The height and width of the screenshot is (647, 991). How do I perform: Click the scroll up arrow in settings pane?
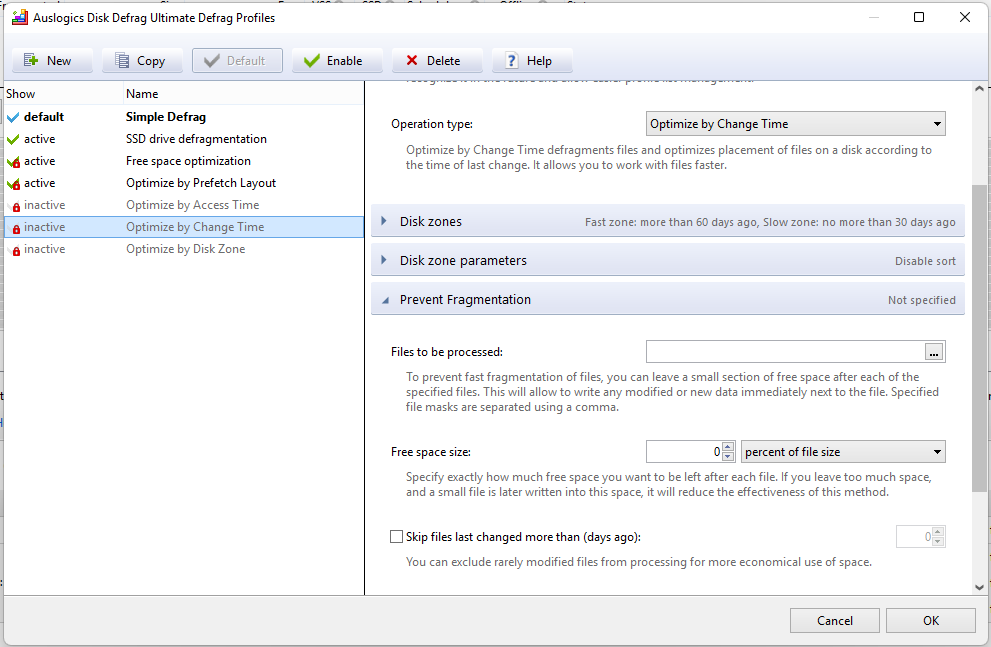[979, 89]
